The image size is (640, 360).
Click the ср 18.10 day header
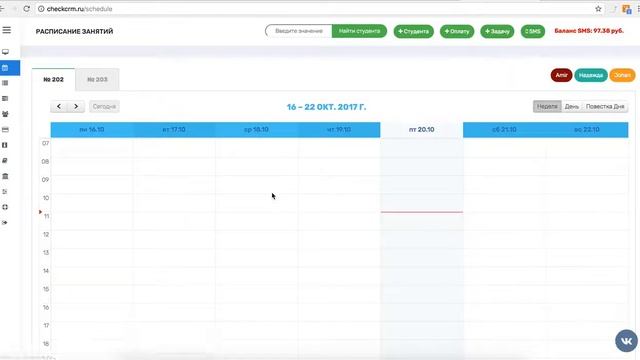[x=256, y=129]
